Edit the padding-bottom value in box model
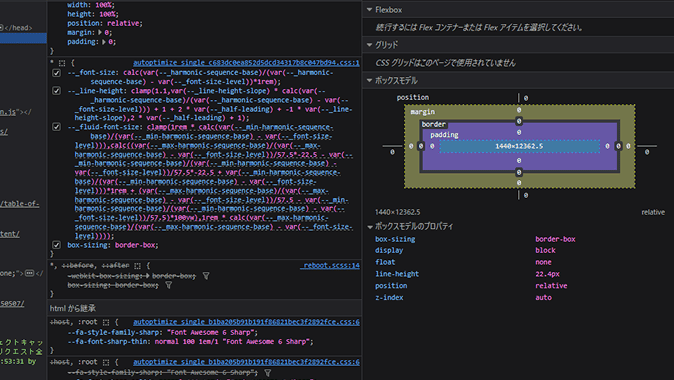This screenshot has height=380, width=674. 519,161
